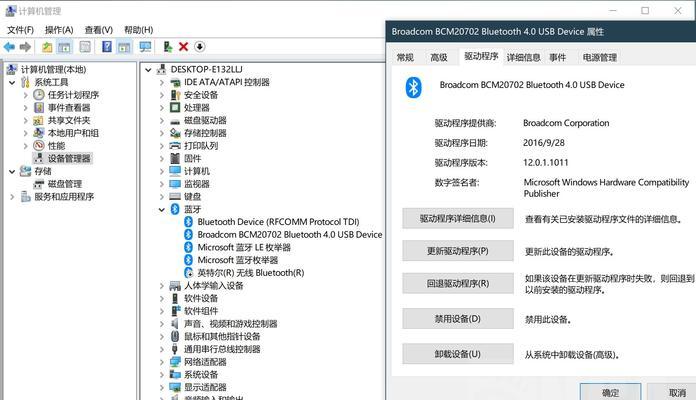Image resolution: width=696 pixels, height=400 pixels.
Task: Collapse the 存储 node in left tree
Action: pos(12,171)
